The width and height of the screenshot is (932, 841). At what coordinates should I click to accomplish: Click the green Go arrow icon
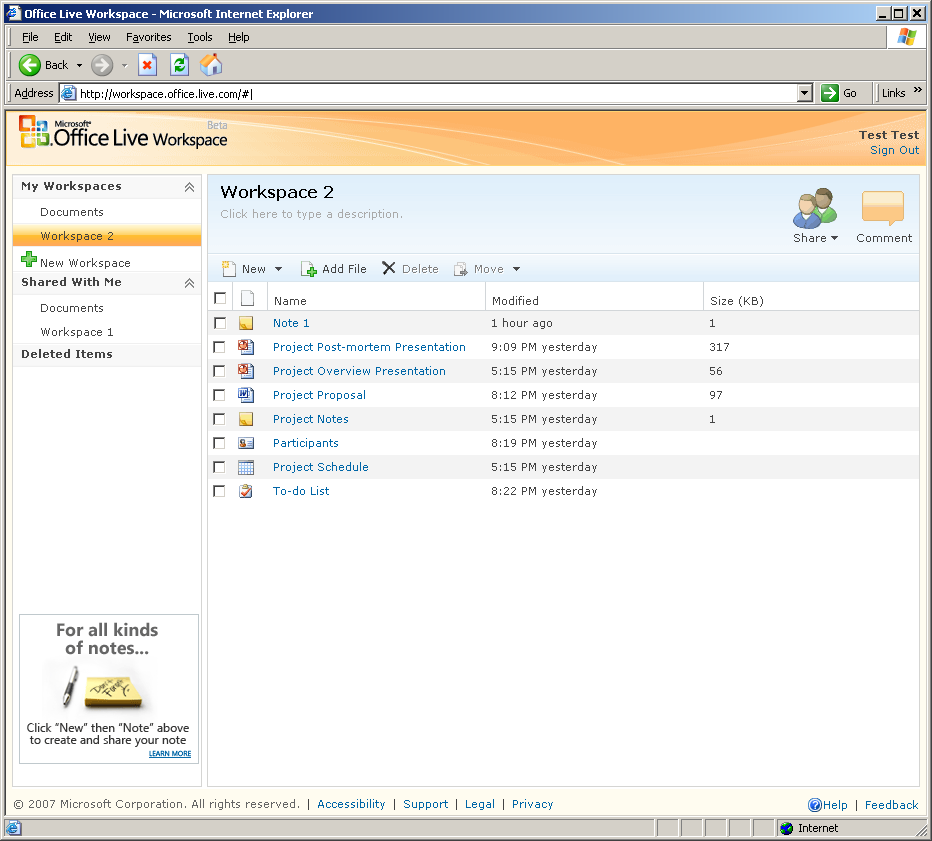pos(829,93)
